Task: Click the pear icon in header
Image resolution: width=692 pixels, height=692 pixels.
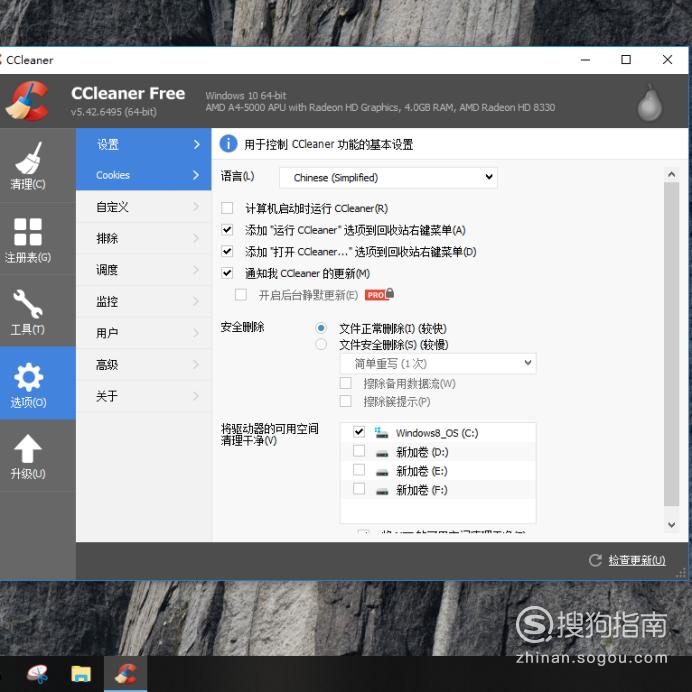Action: click(650, 103)
